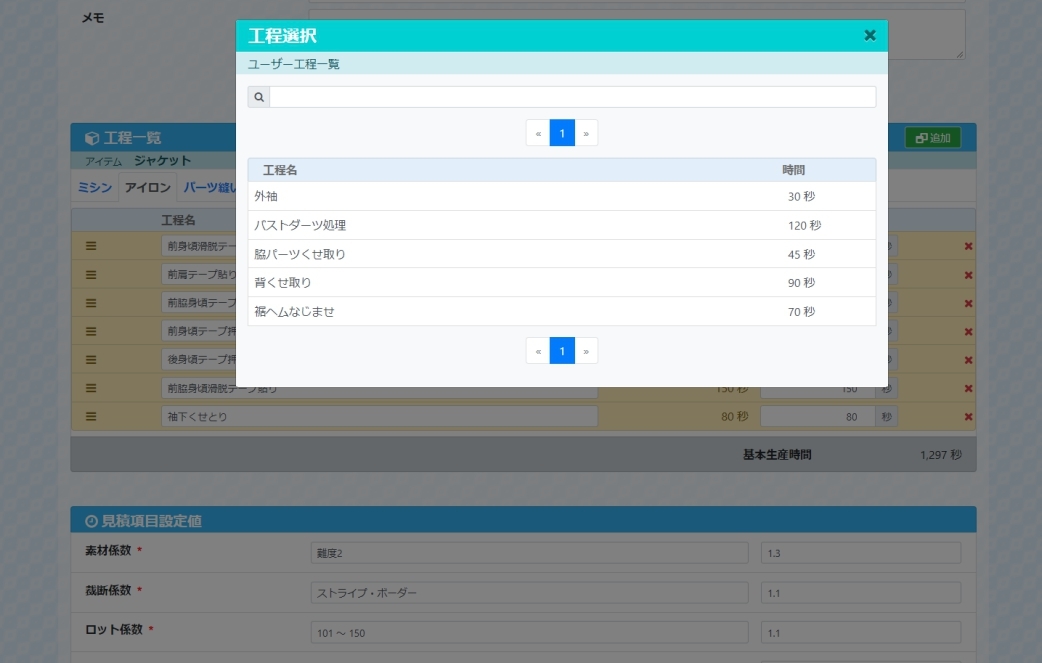Go to previous page below the process table
Screen dimensions: 1042x663
[538, 351]
